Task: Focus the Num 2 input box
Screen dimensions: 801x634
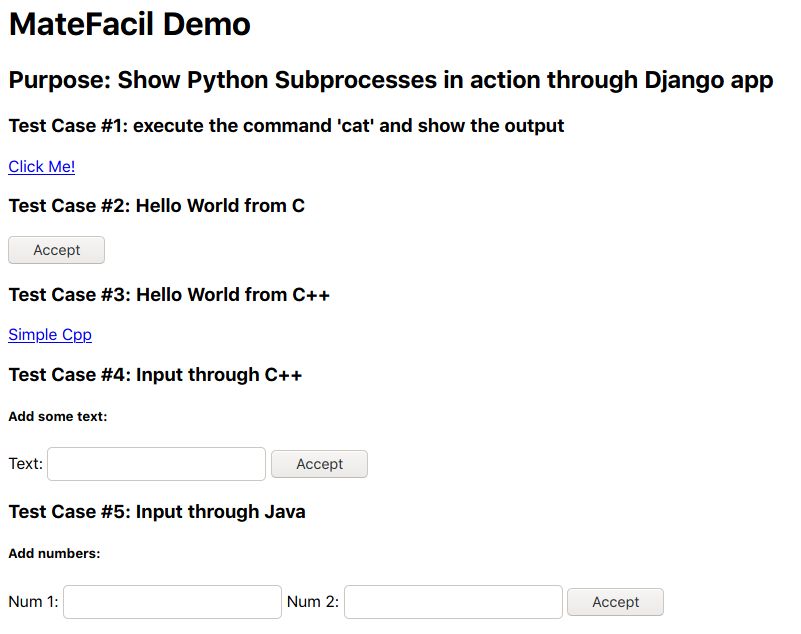Action: (x=453, y=602)
